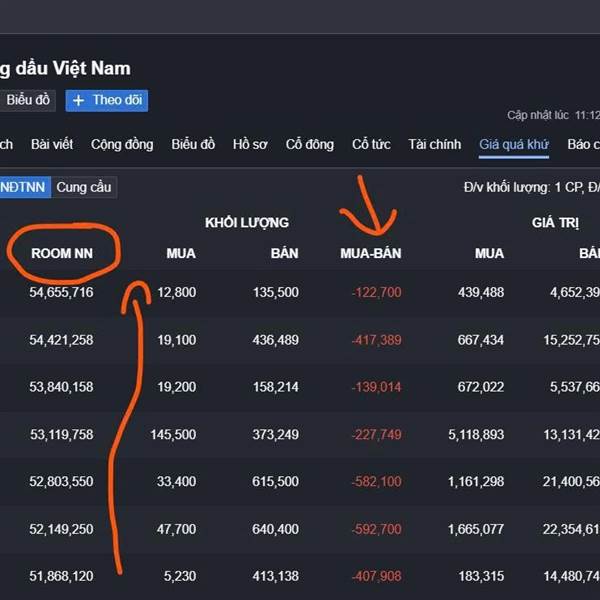Go to the Hồ sơ tab
600x600 pixels.
250,144
